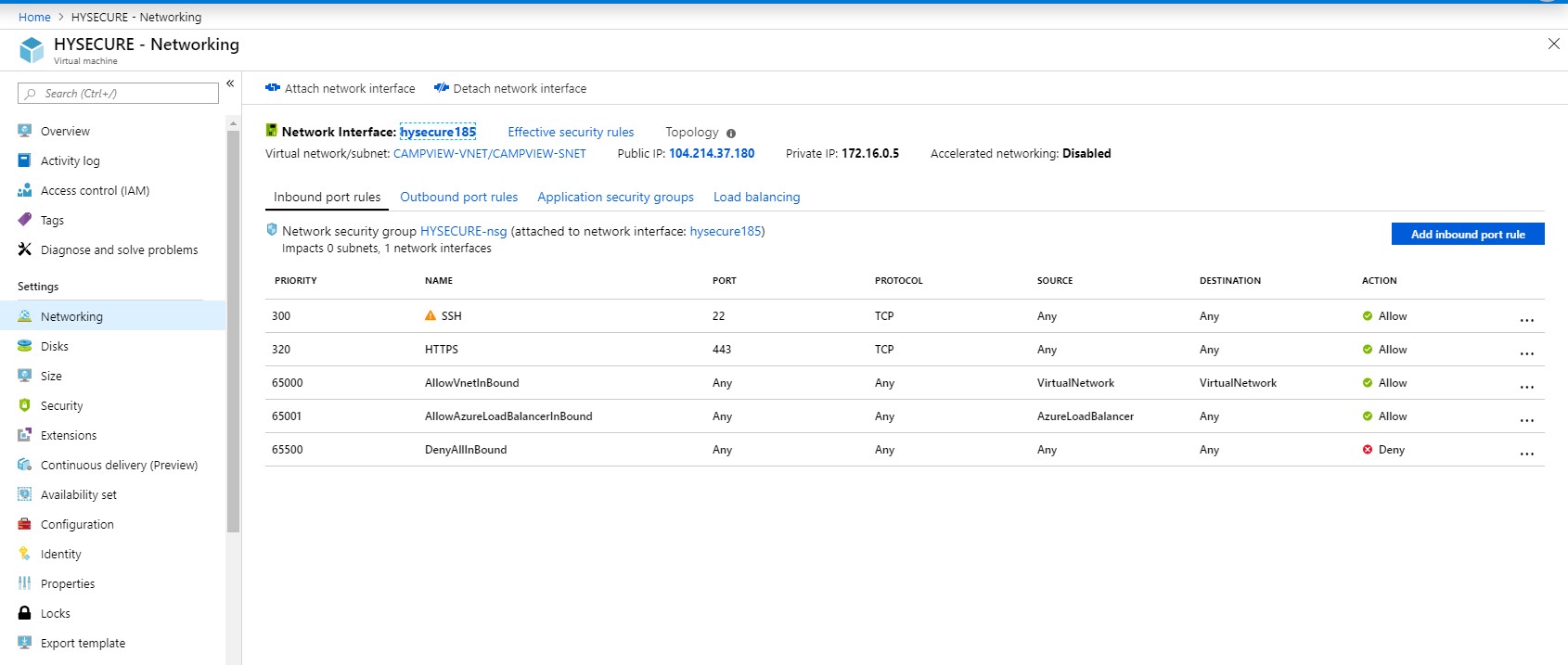1568x665 pixels.
Task: Click the Size icon in sidebar
Action: click(x=25, y=376)
